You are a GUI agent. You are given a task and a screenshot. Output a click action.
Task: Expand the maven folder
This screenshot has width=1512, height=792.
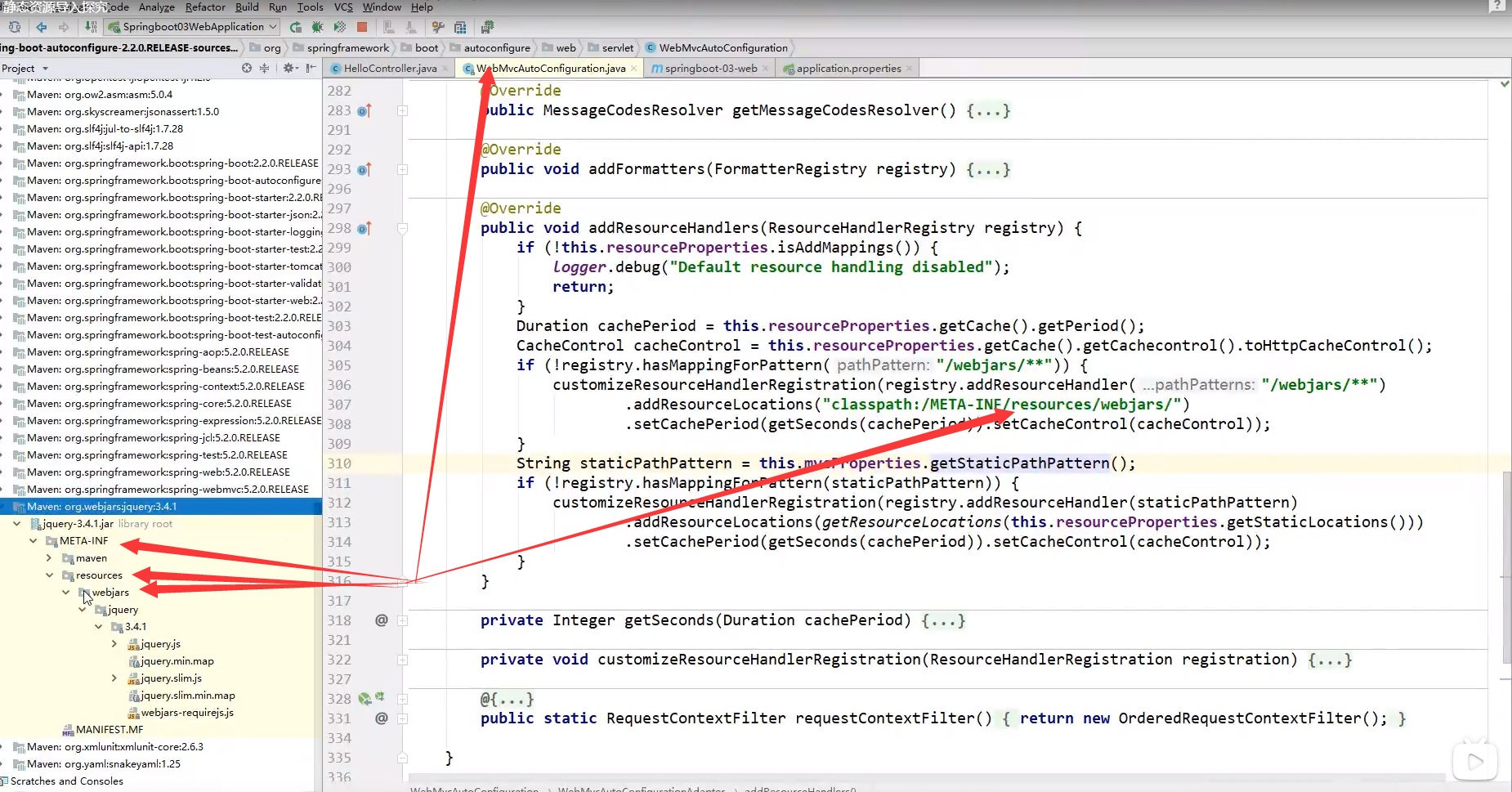(x=49, y=558)
